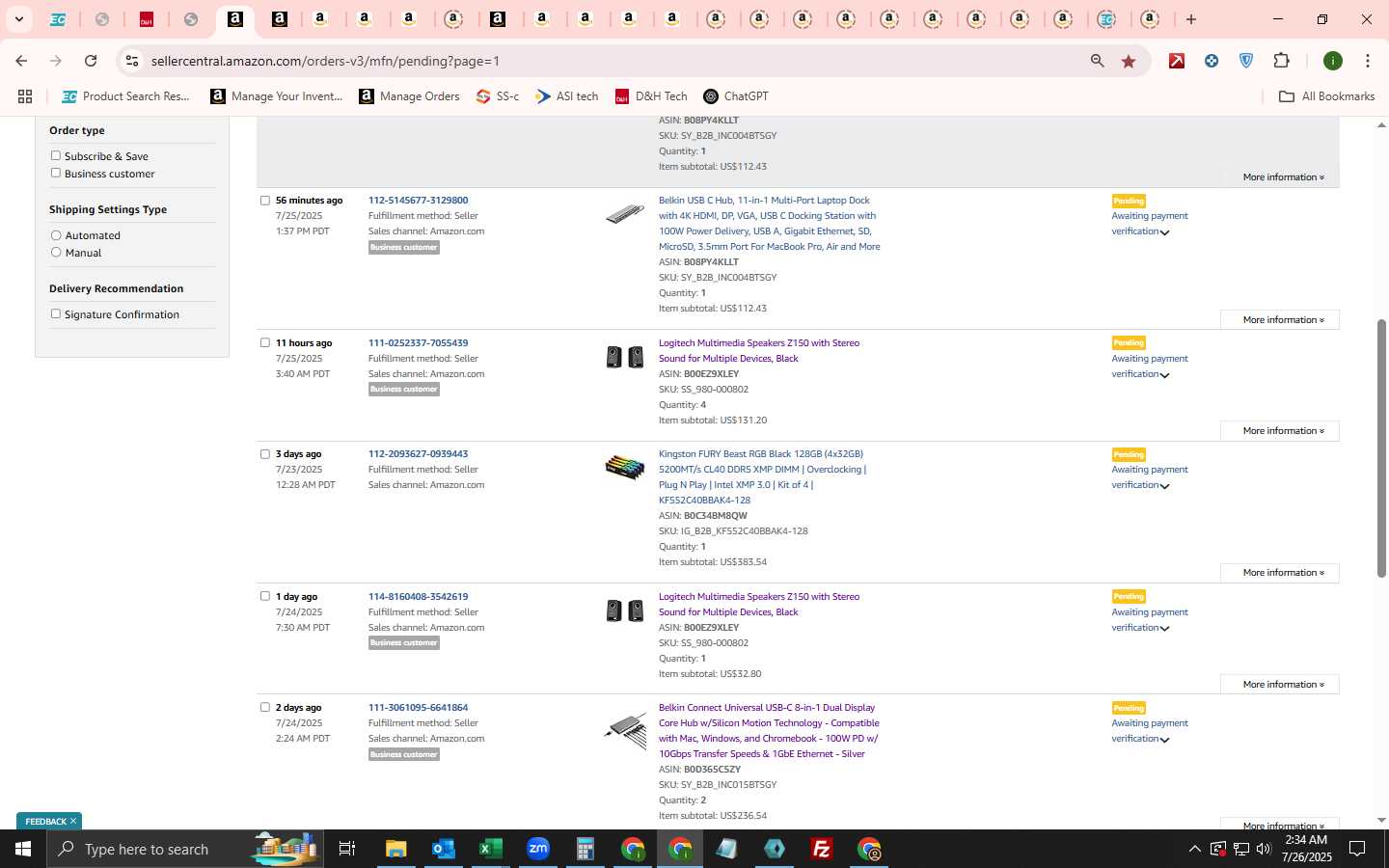Select order 111-0252337-7055439 checkbox
Image resolution: width=1389 pixels, height=868 pixels.
click(265, 342)
